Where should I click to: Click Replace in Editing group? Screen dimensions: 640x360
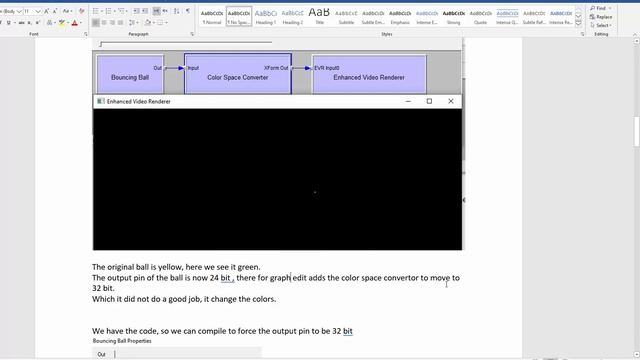[601, 17]
